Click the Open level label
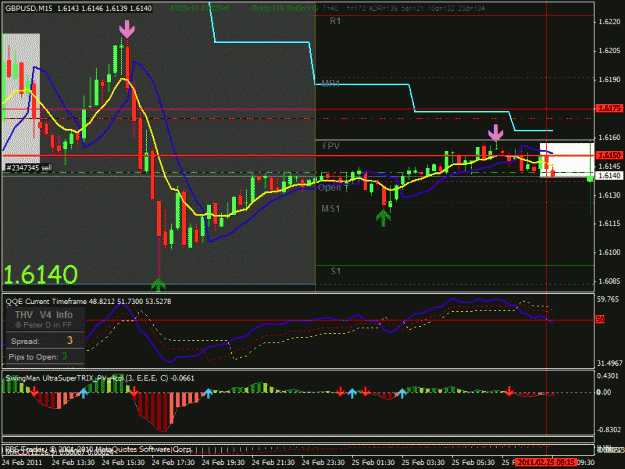The width and height of the screenshot is (625, 469). tap(330, 188)
